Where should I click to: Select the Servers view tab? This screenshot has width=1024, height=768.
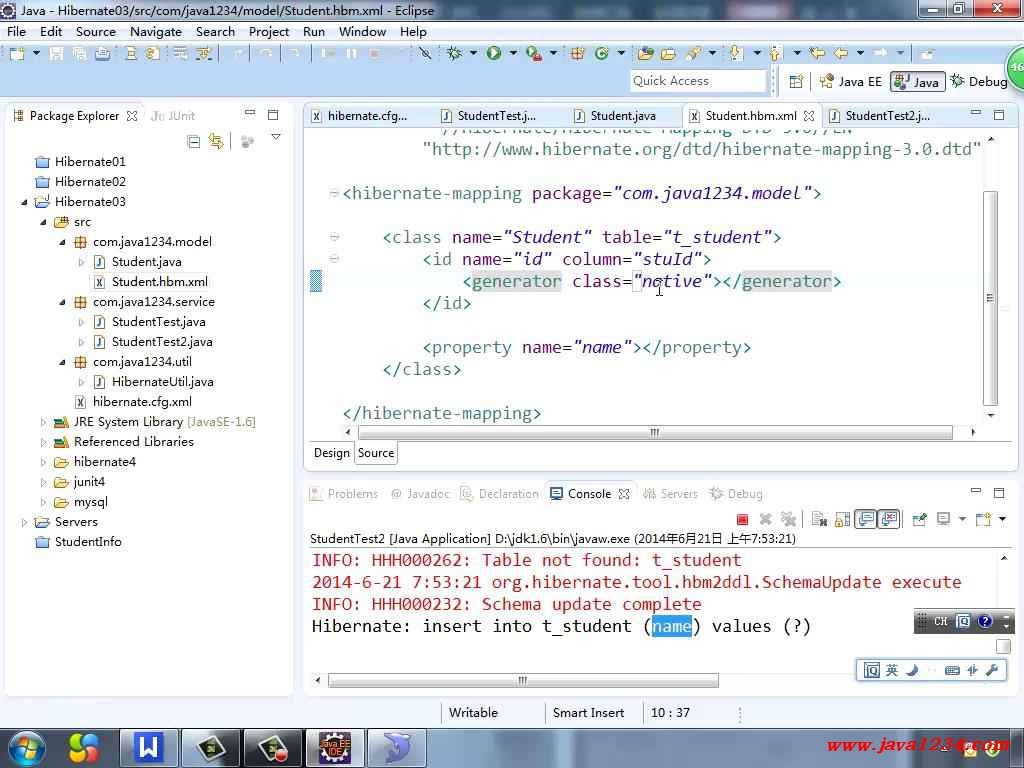pyautogui.click(x=671, y=494)
